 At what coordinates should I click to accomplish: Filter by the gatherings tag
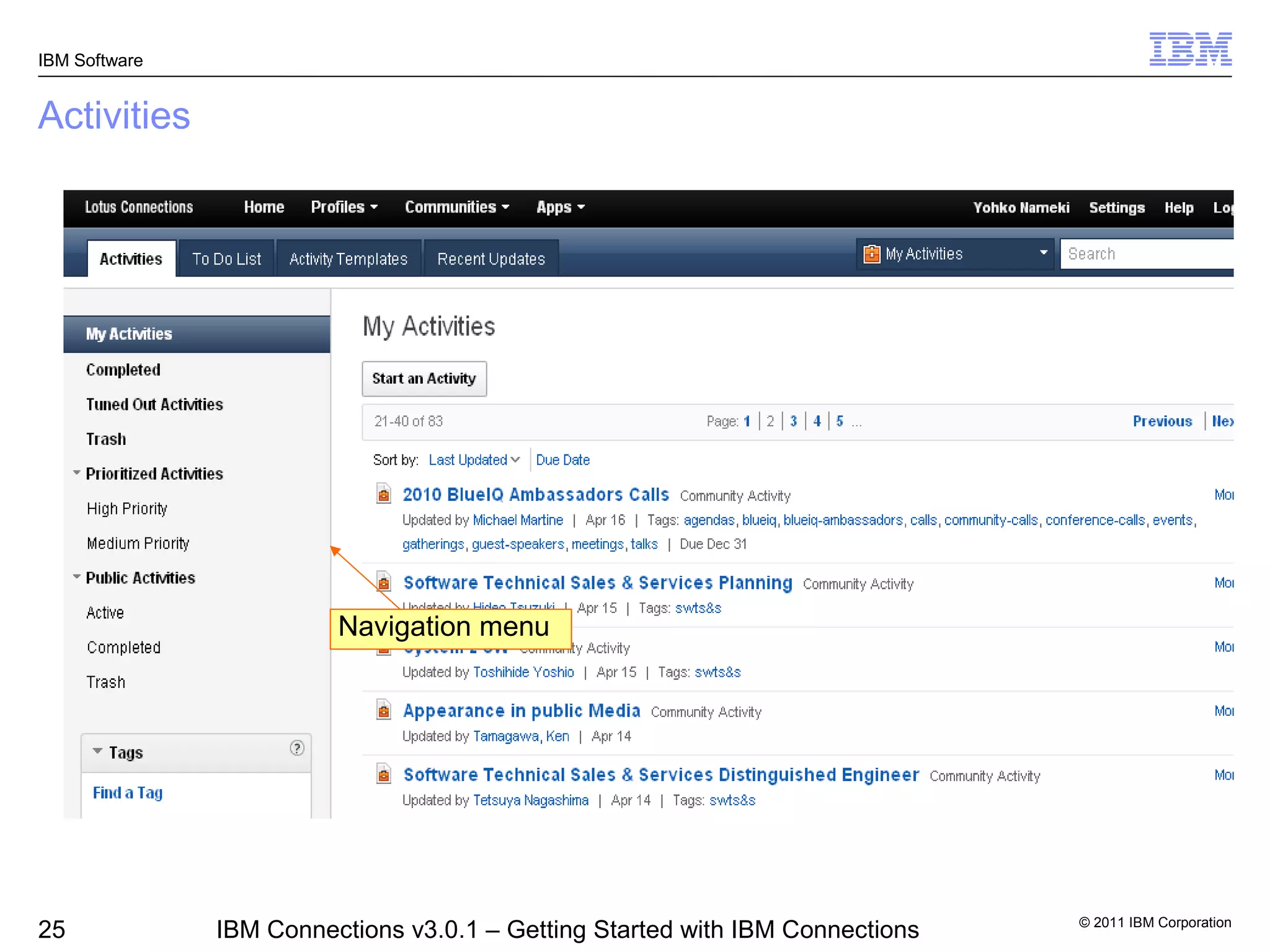[433, 544]
